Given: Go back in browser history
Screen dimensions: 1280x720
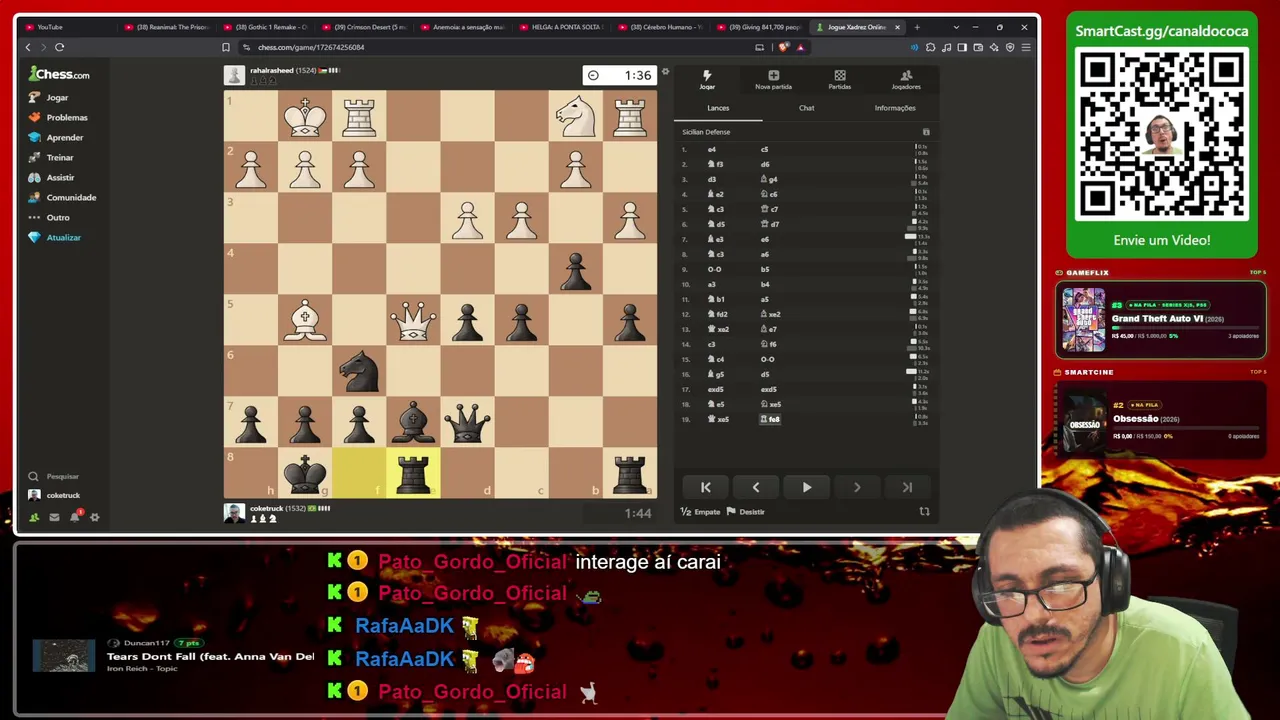Looking at the screenshot, I should click(x=28, y=47).
